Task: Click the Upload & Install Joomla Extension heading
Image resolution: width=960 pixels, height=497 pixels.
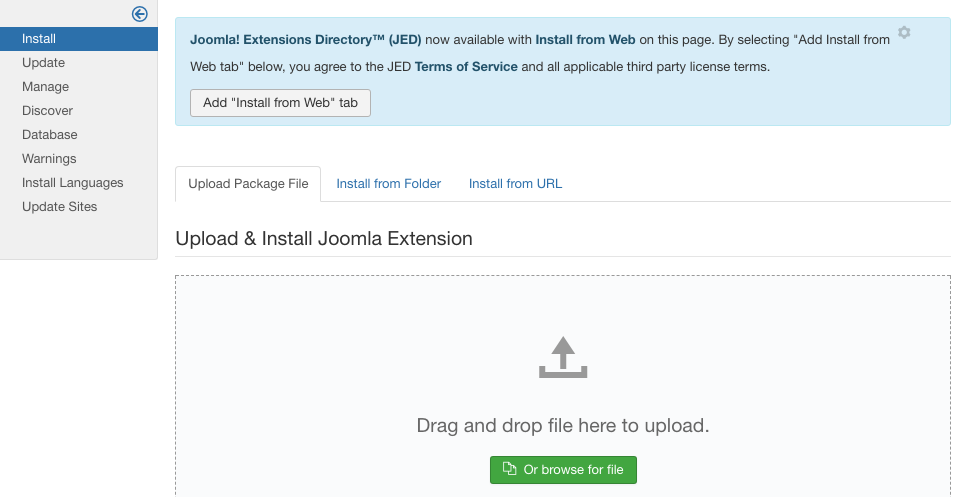Action: 324,238
